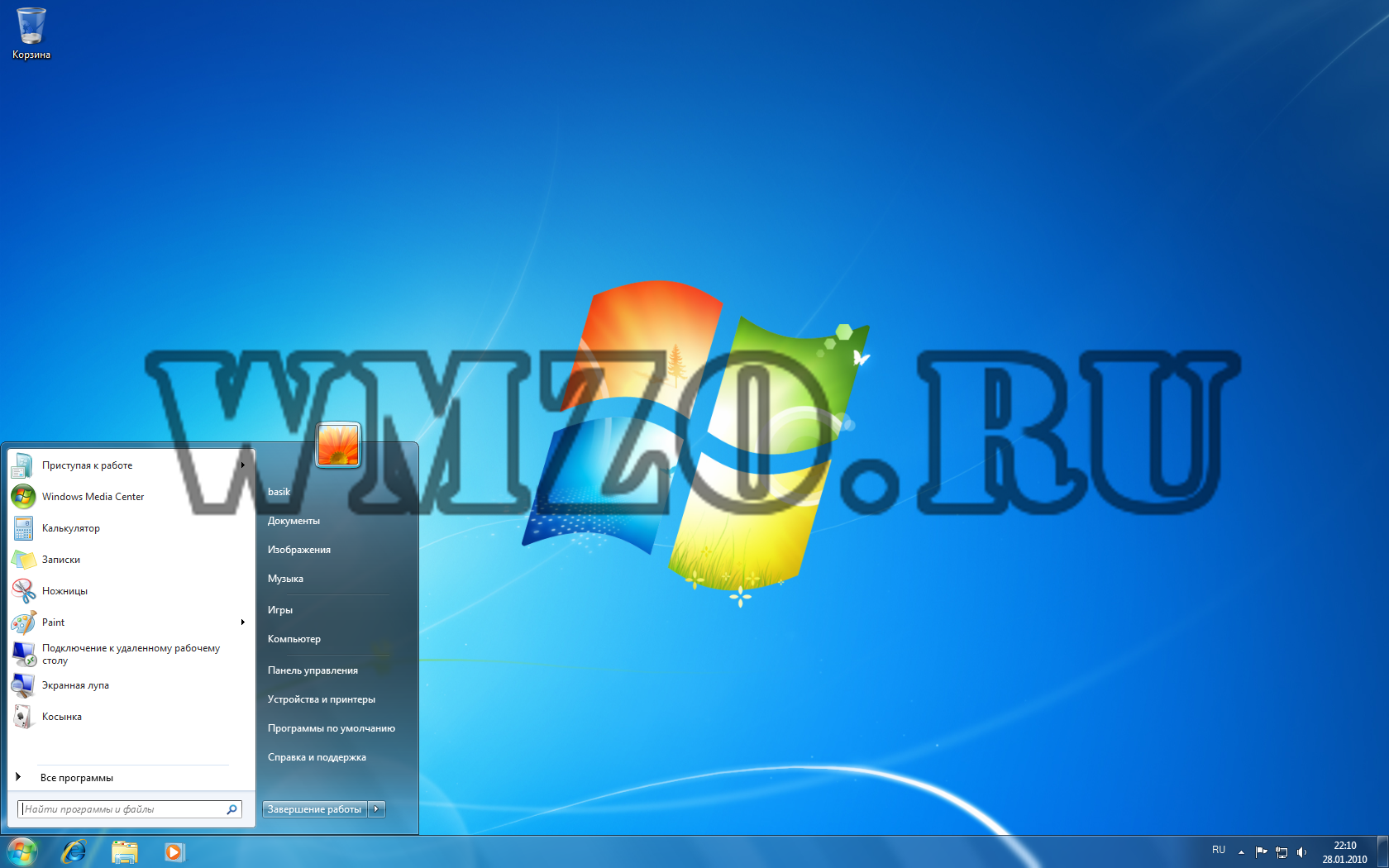1389x868 pixels.
Task: Open Справка и поддержка
Action: click(x=317, y=757)
